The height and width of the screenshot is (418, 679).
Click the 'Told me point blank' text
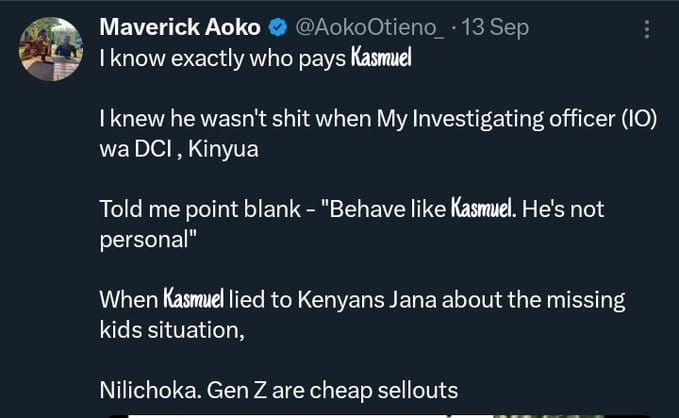200,209
